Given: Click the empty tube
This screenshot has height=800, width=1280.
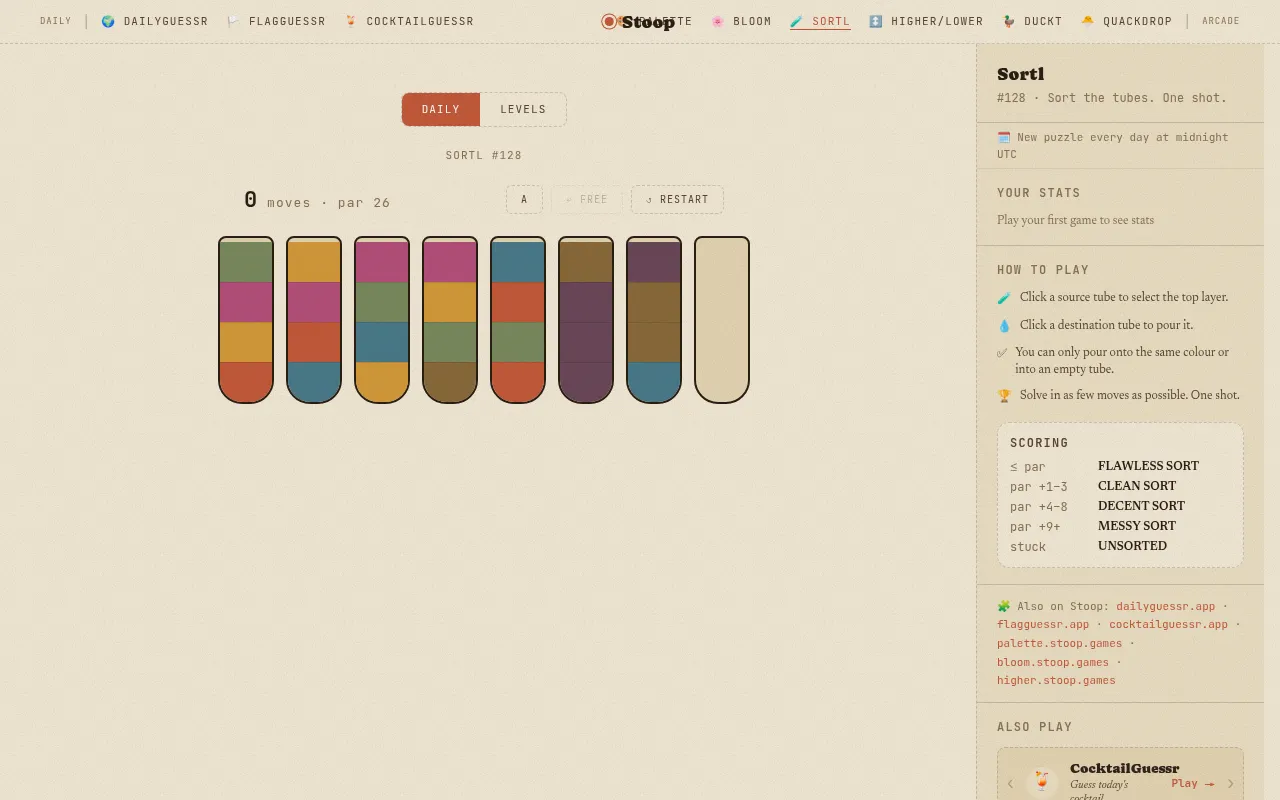Looking at the screenshot, I should click(722, 320).
